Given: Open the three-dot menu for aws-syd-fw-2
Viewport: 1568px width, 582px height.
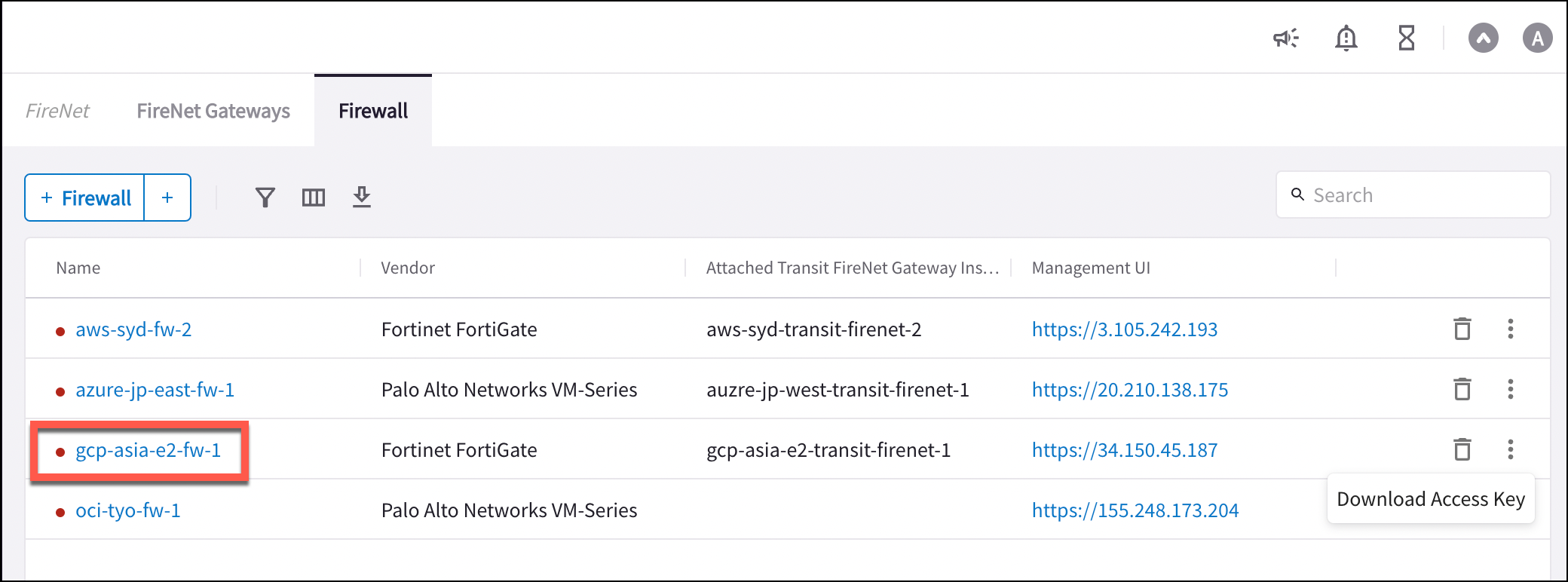Looking at the screenshot, I should [x=1511, y=329].
